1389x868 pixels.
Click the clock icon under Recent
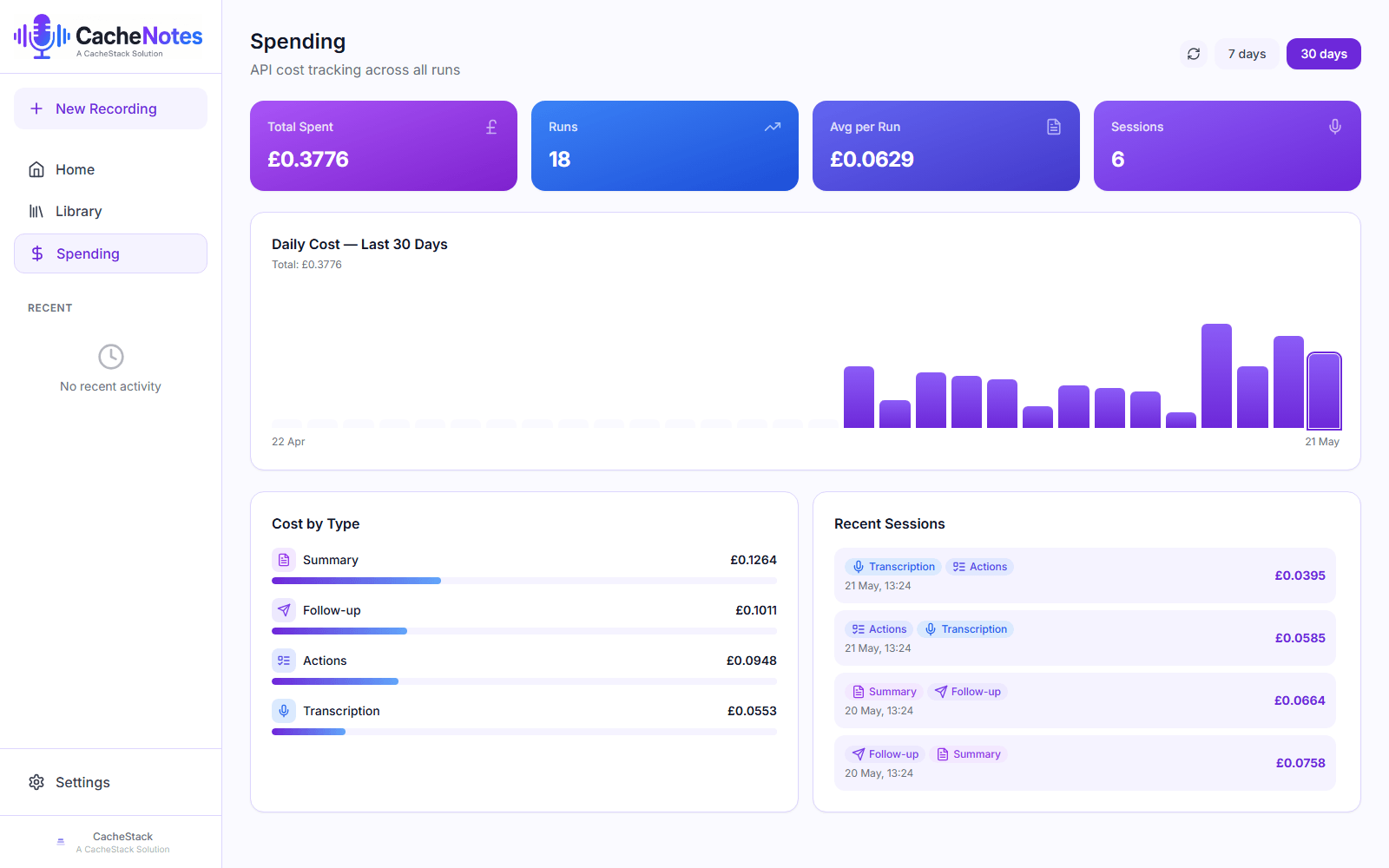111,357
